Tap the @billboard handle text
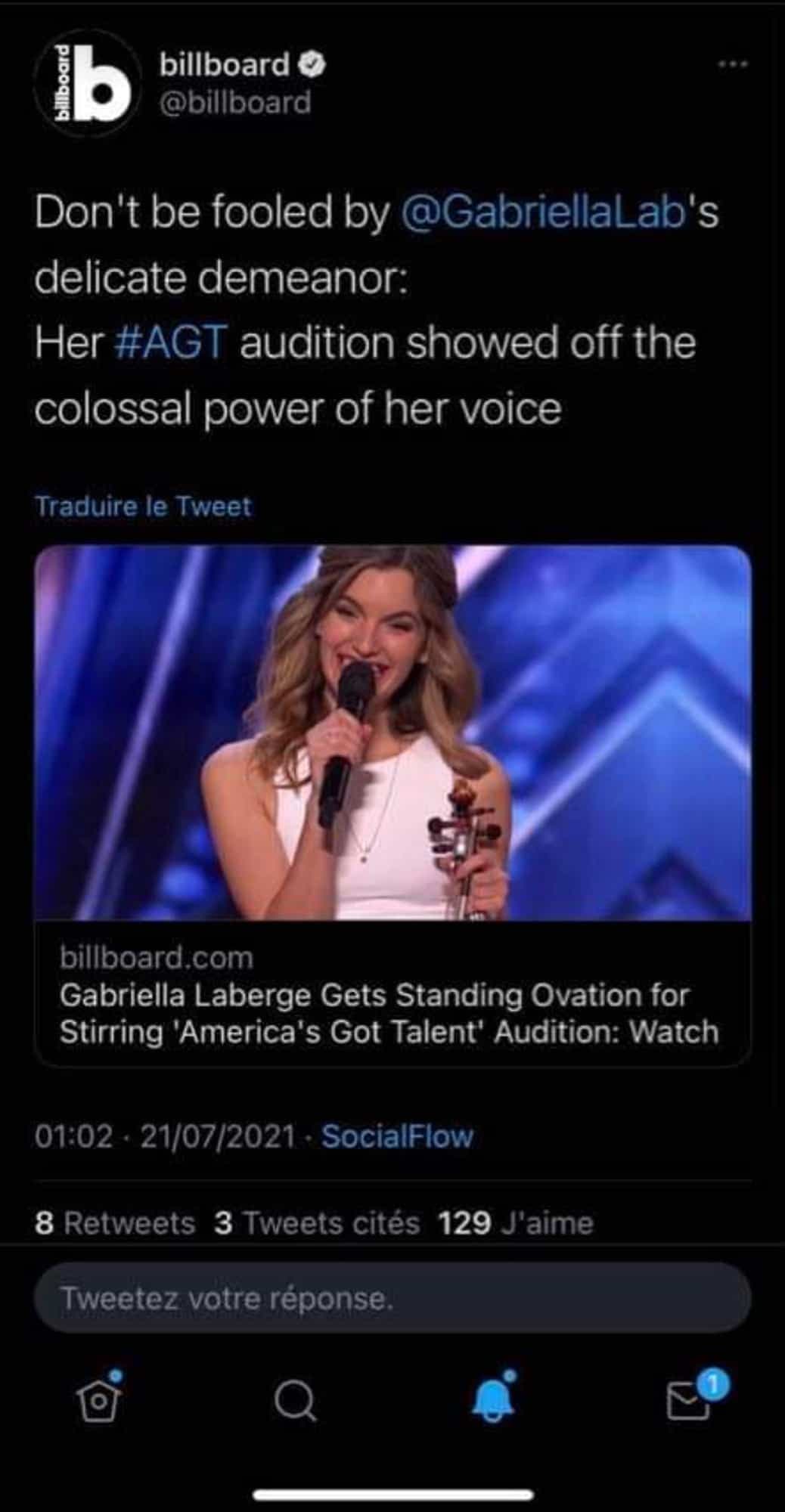The image size is (785, 1512). click(x=235, y=102)
